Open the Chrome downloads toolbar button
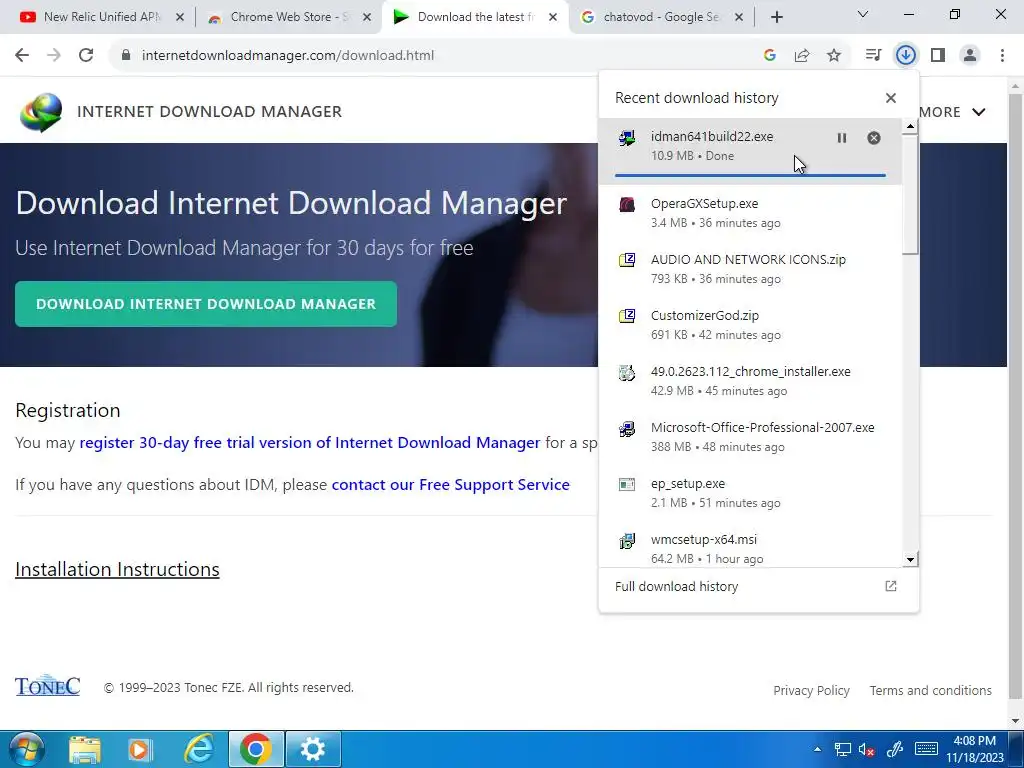1024x768 pixels. [906, 55]
